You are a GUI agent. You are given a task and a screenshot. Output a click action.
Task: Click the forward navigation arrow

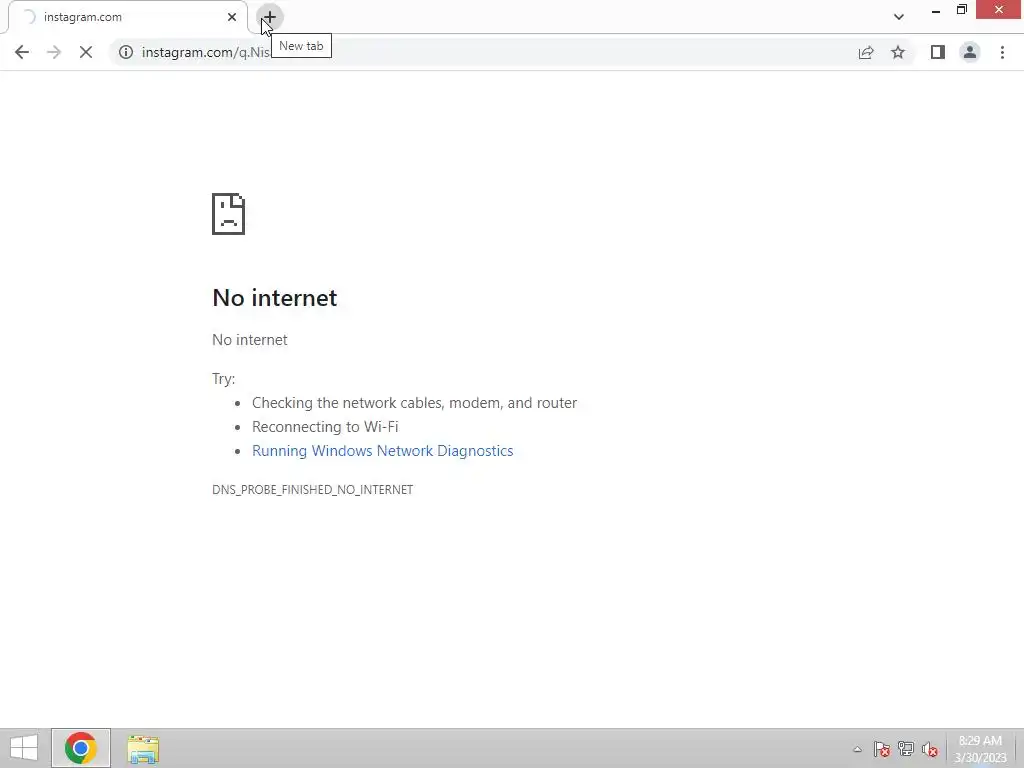coord(54,52)
